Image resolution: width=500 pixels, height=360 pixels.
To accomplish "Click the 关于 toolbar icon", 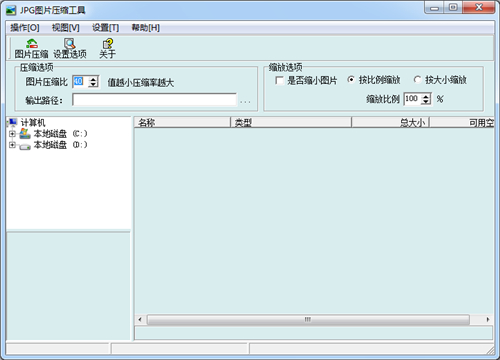I will pyautogui.click(x=108, y=43).
